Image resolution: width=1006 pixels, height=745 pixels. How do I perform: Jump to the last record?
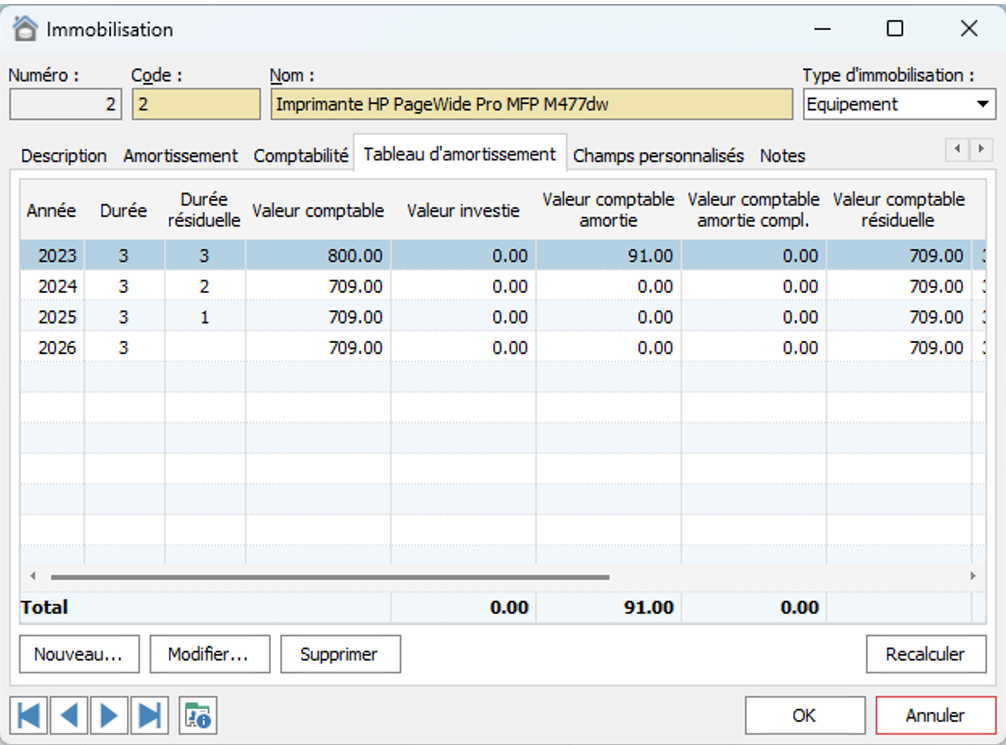[149, 715]
